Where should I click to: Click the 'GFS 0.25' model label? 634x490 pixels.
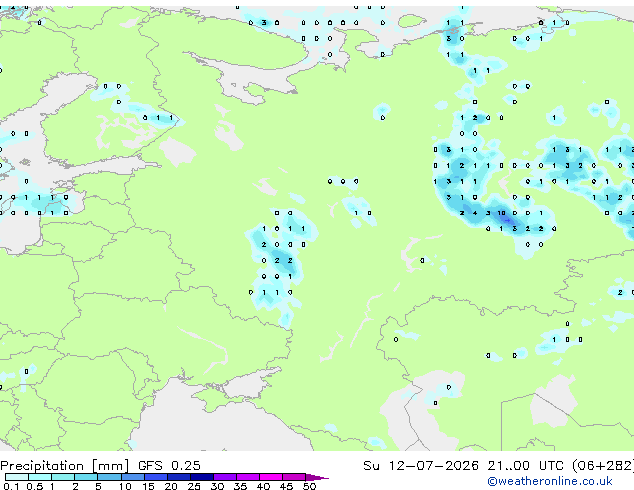coord(169,465)
